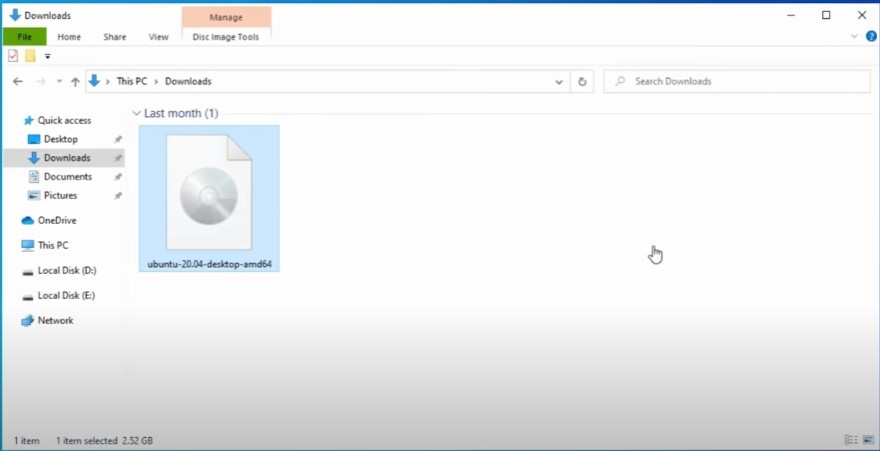Open Network in the navigation pane

(x=55, y=321)
